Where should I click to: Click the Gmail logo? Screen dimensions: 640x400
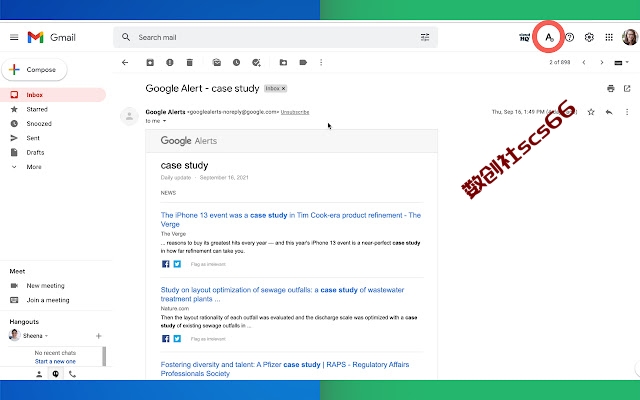(x=51, y=37)
